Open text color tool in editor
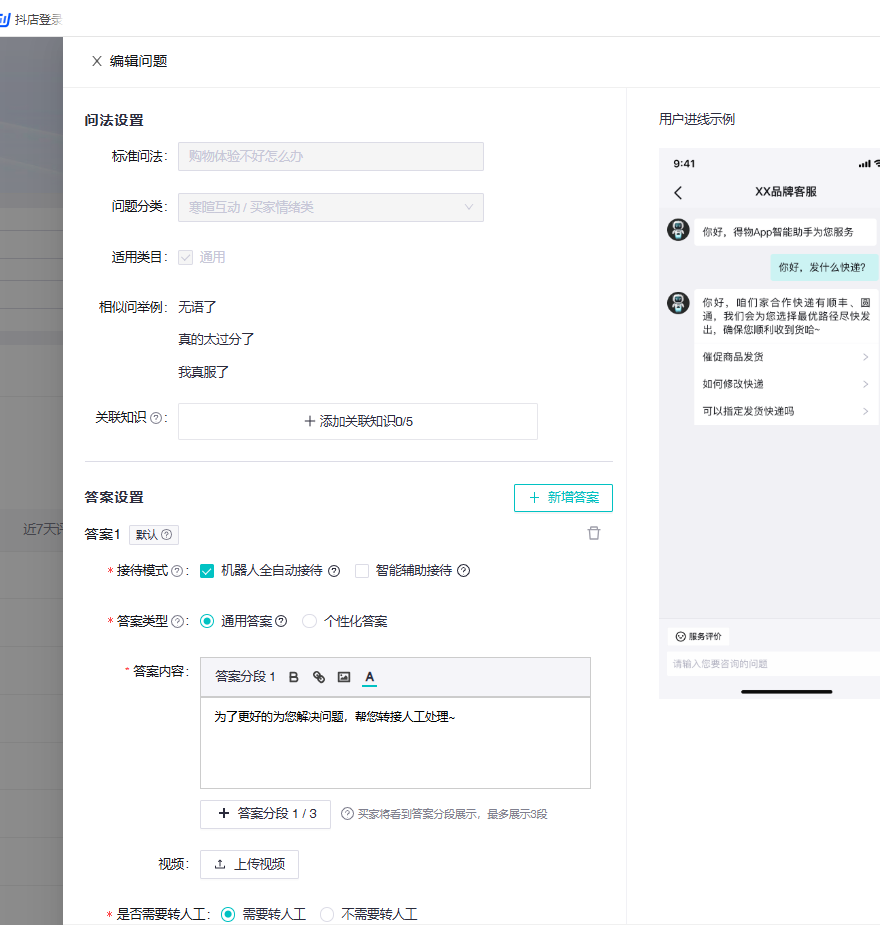 [369, 677]
